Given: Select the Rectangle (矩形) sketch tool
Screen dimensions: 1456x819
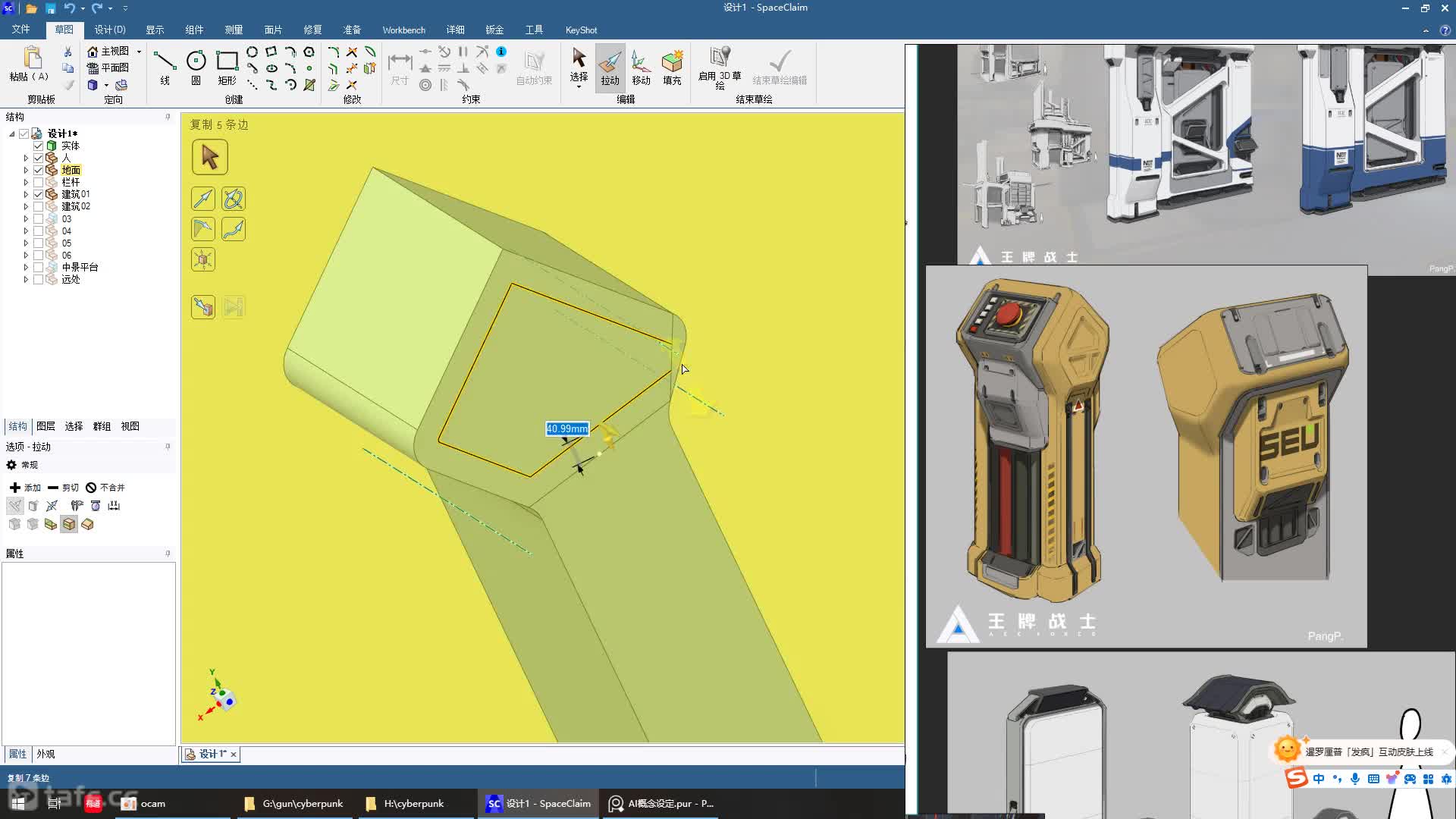Looking at the screenshot, I should [x=227, y=67].
